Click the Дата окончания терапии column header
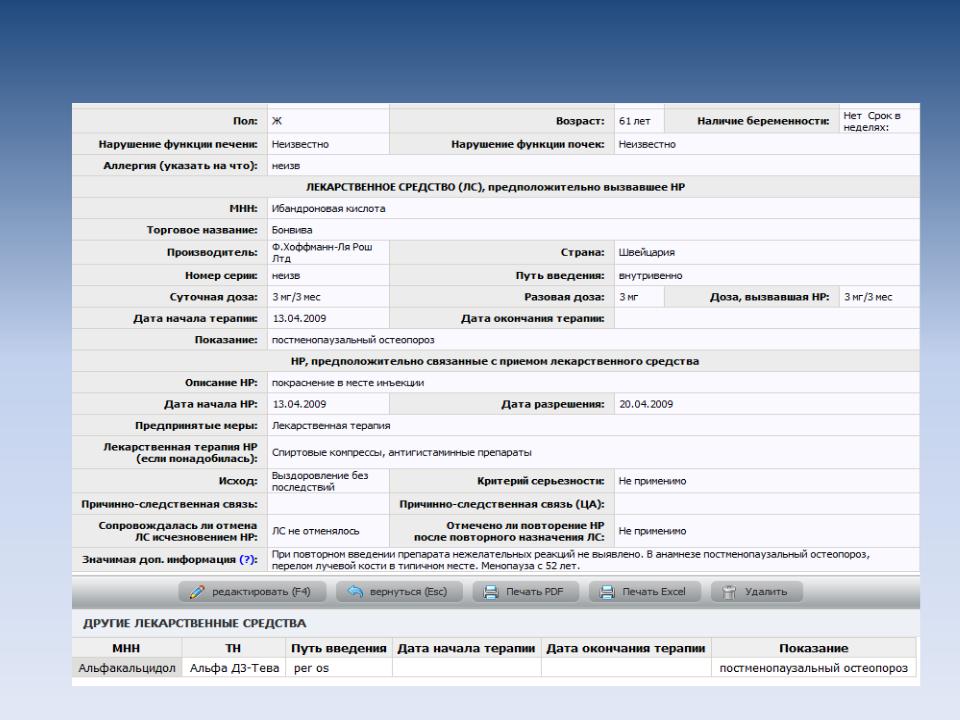 [x=626, y=649]
